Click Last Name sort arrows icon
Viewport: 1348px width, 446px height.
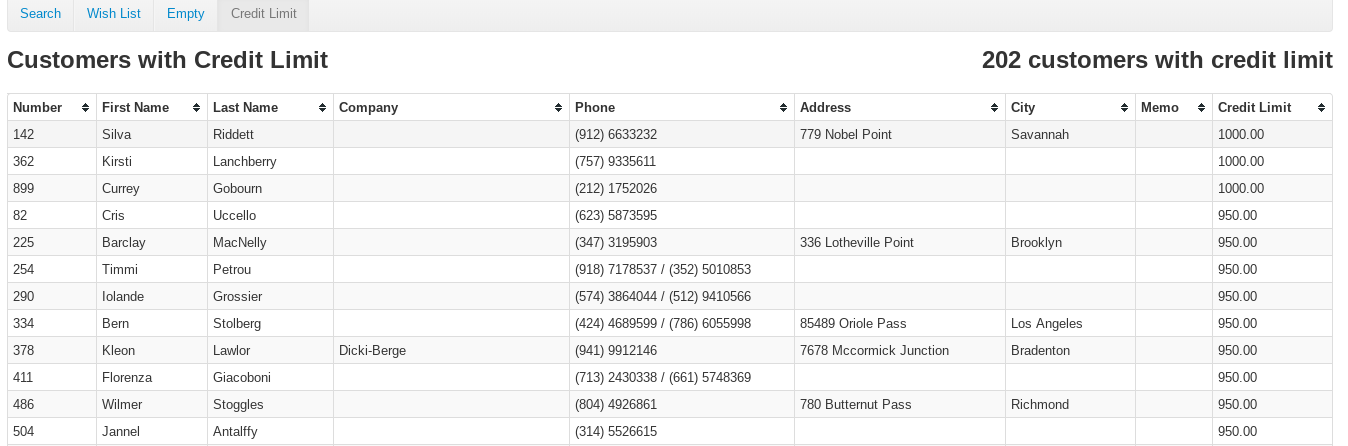tap(322, 108)
